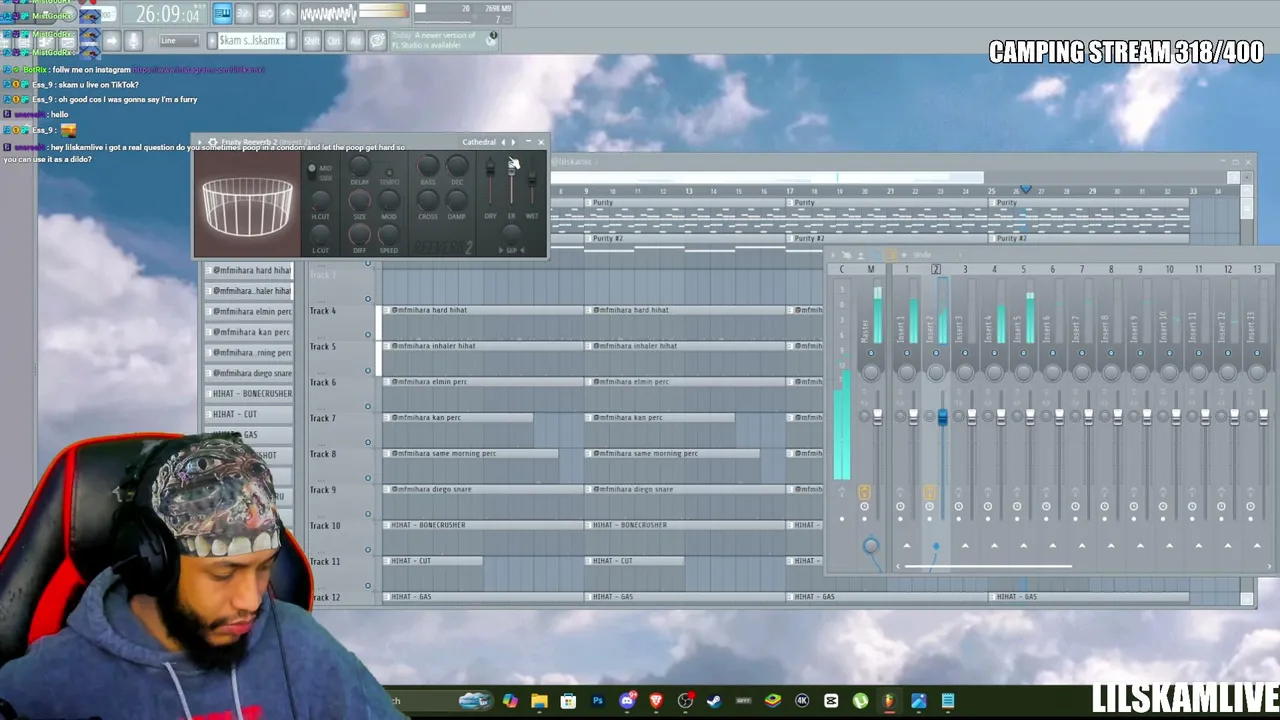Open Steam from the taskbar
This screenshot has height=720, width=1280.
pyautogui.click(x=714, y=701)
